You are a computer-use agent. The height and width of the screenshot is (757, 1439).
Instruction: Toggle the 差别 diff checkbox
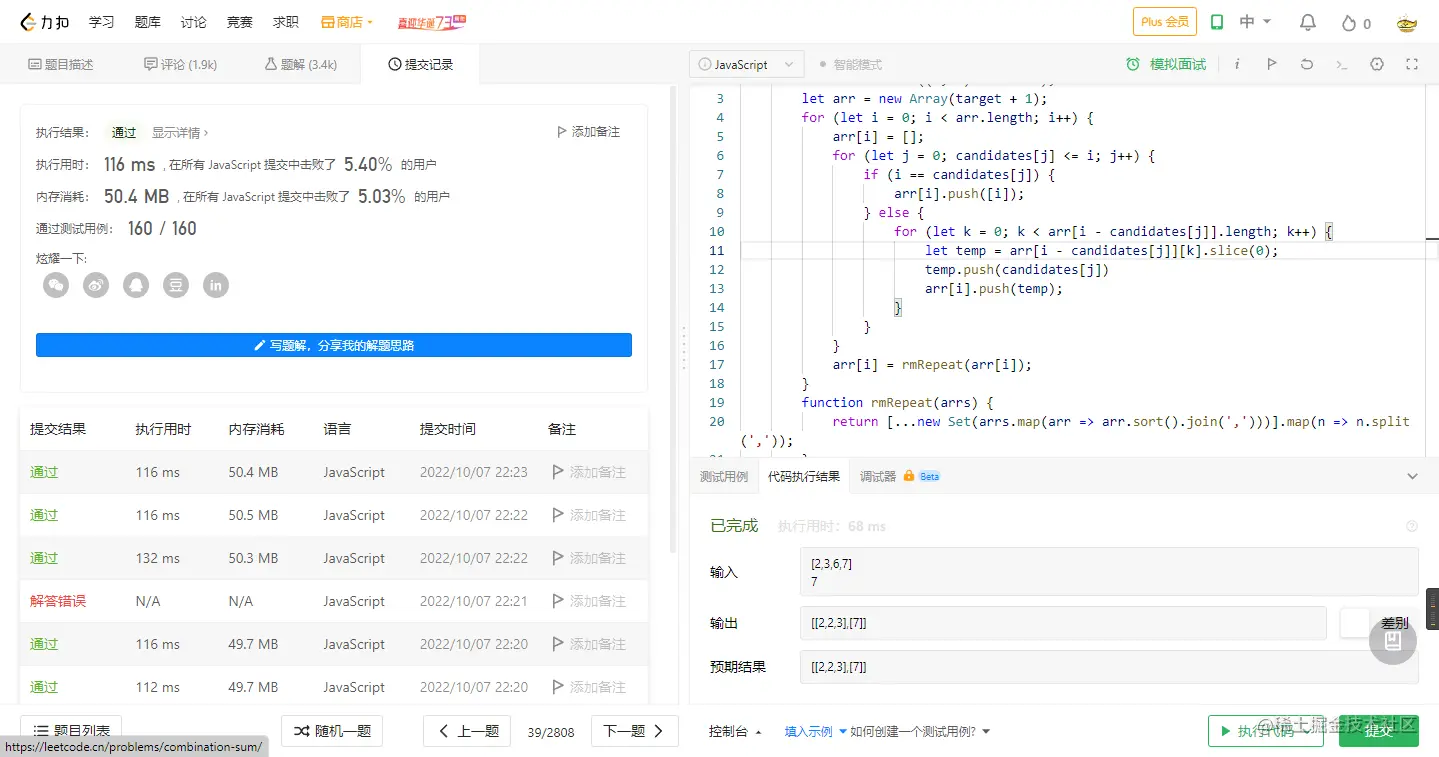click(1354, 623)
